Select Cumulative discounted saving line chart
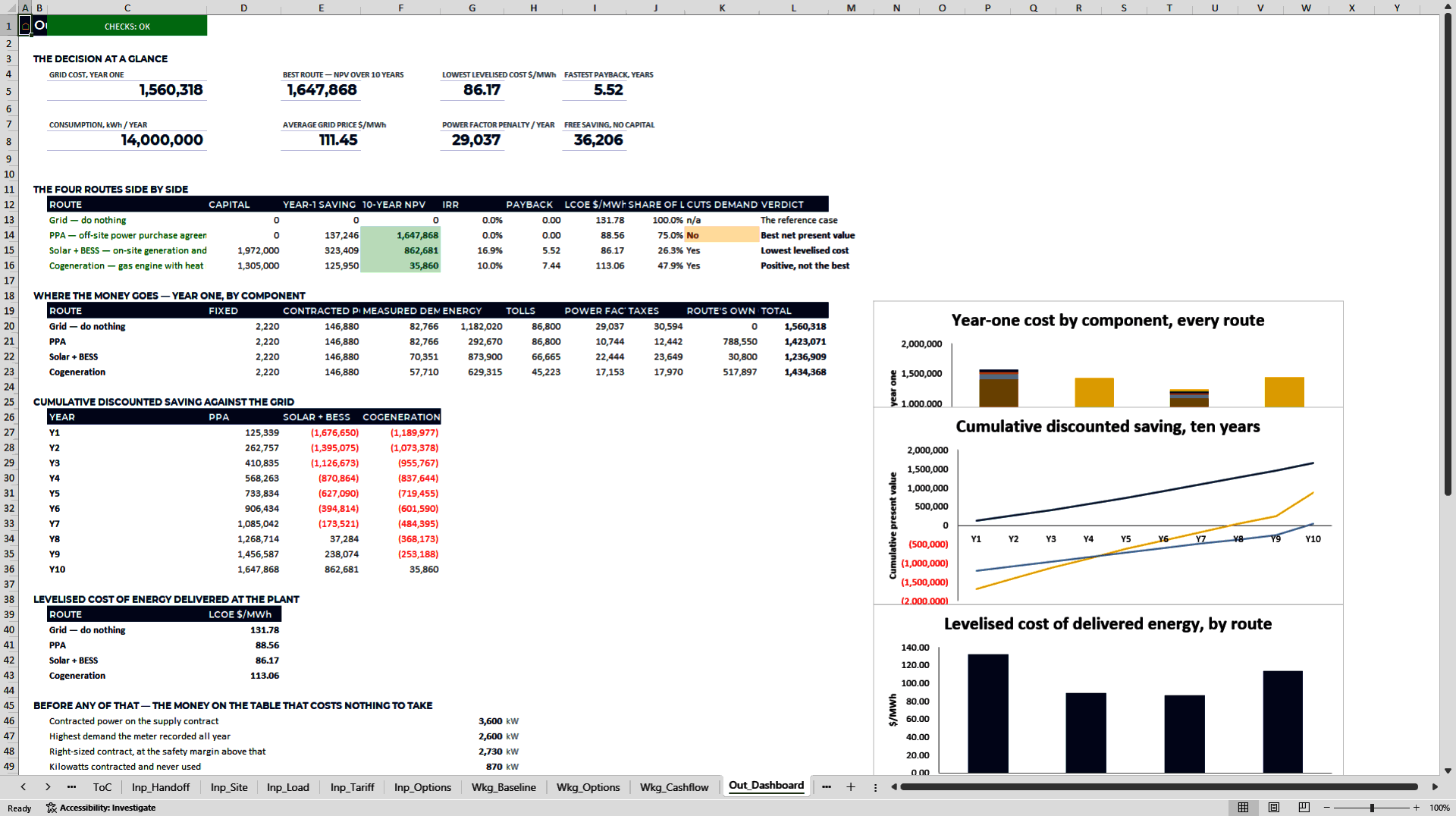 point(1108,506)
